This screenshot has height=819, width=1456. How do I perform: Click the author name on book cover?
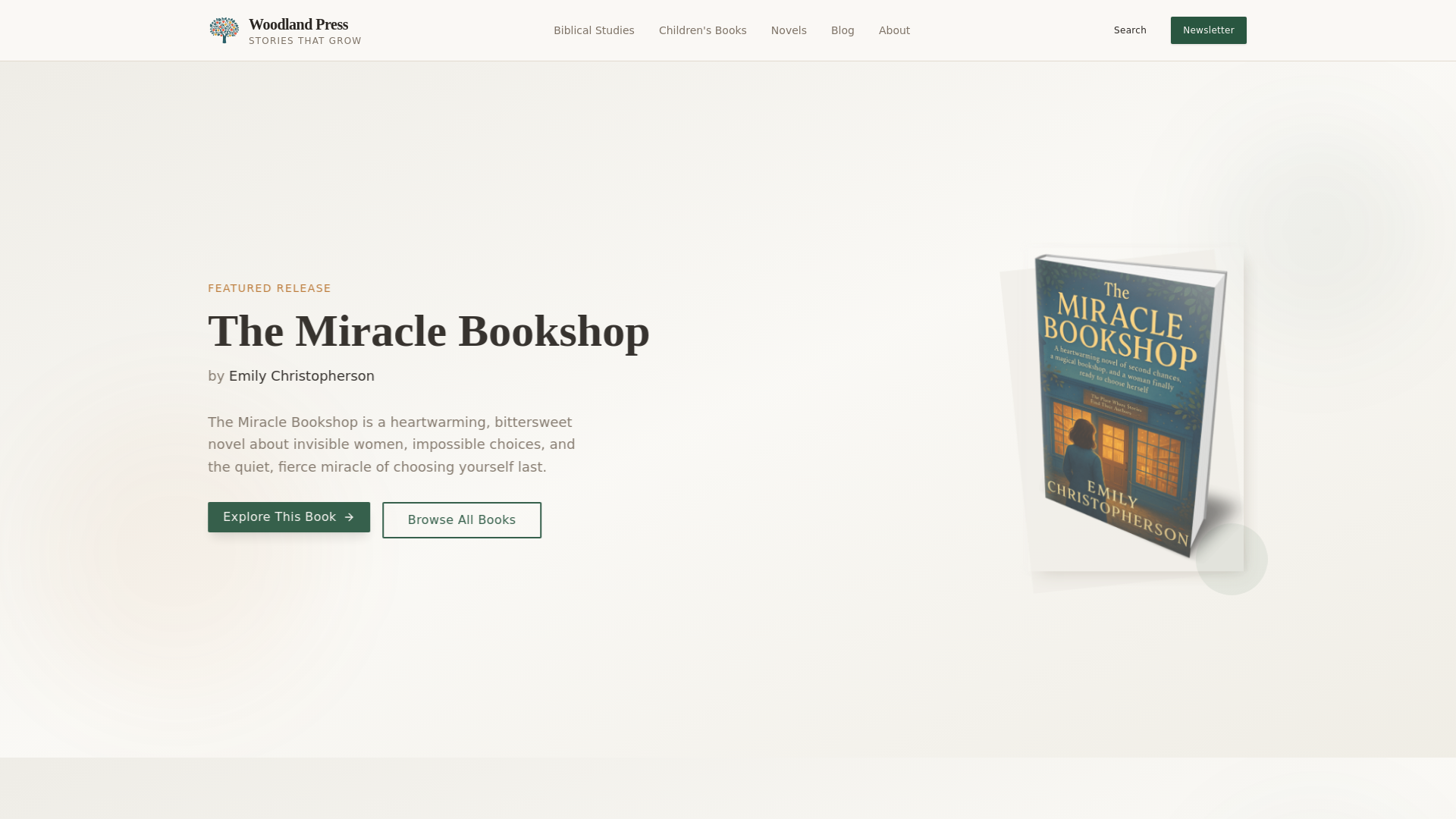(1119, 513)
